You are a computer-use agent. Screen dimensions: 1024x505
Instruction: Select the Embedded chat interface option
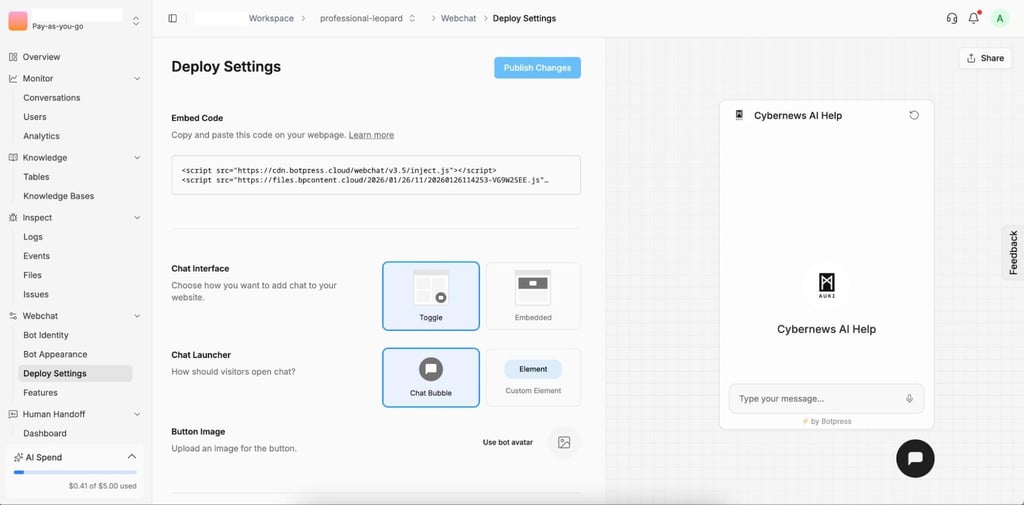point(533,296)
